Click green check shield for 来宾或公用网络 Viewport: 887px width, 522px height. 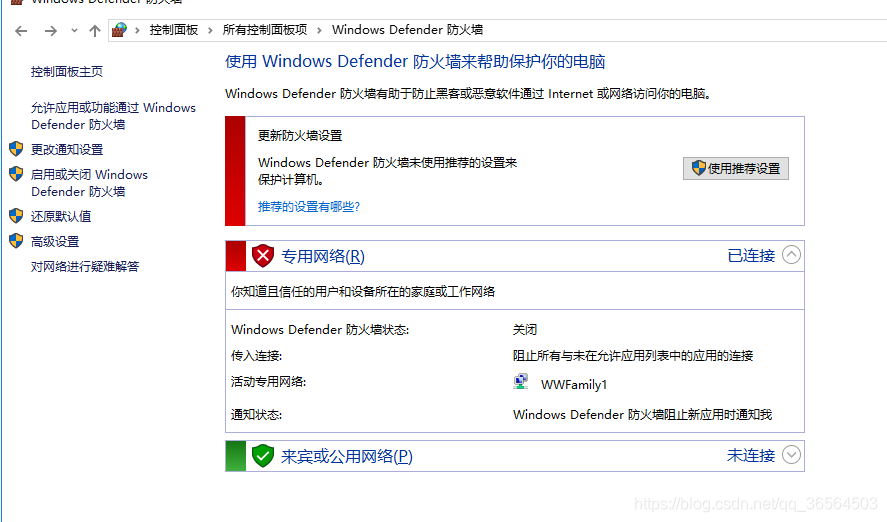point(263,455)
